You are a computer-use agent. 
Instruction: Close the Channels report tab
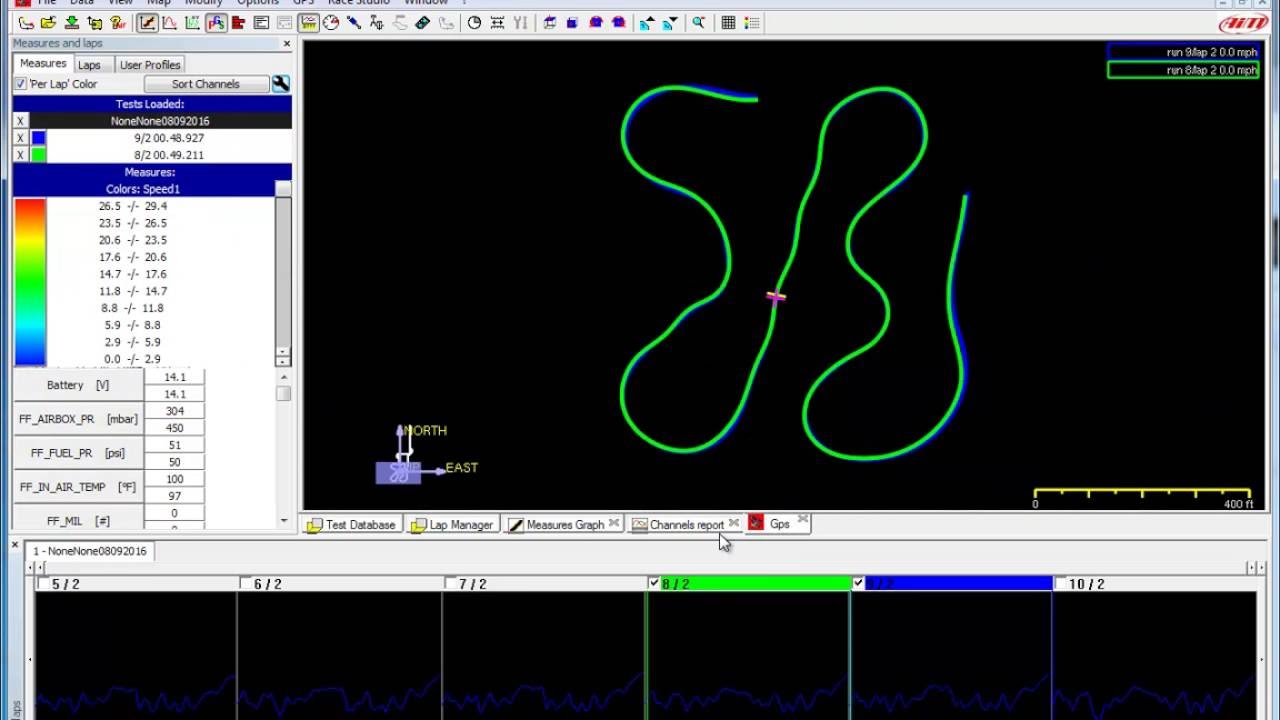(733, 522)
